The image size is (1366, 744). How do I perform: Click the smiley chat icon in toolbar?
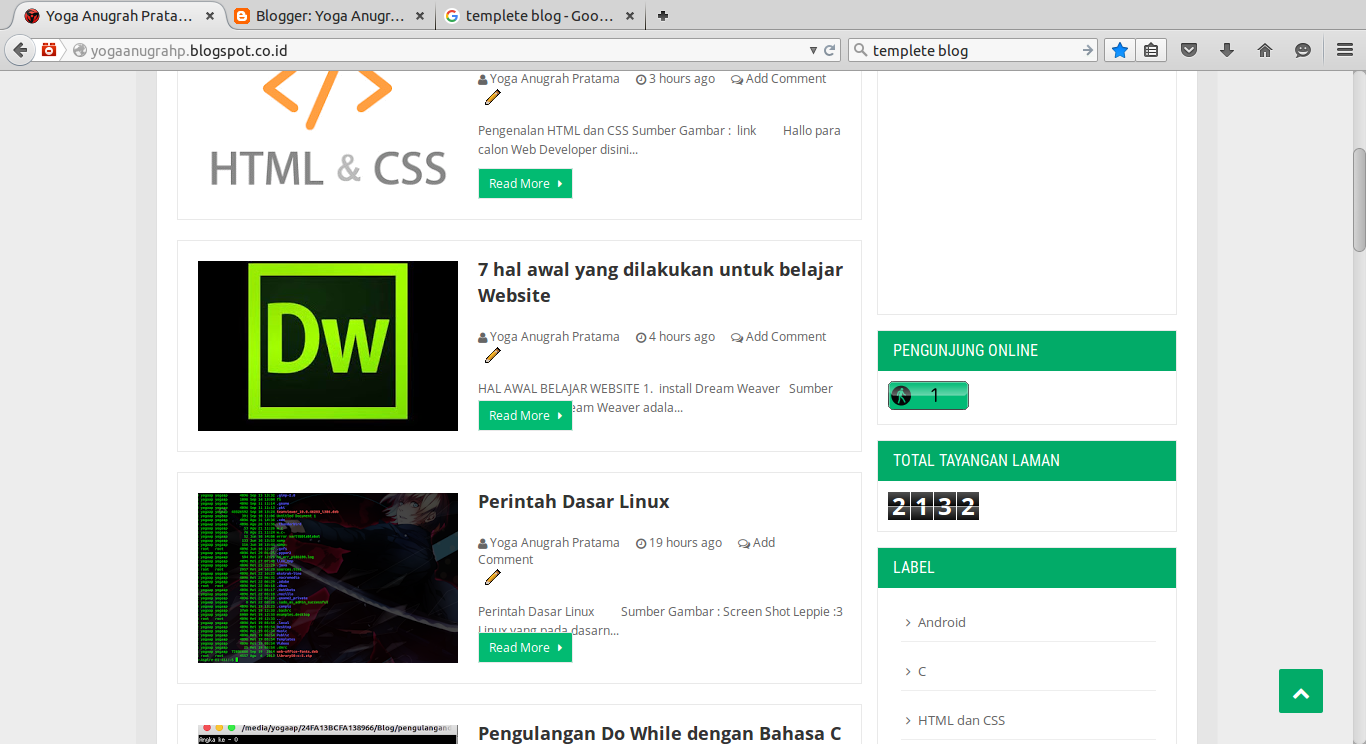pyautogui.click(x=1303, y=50)
